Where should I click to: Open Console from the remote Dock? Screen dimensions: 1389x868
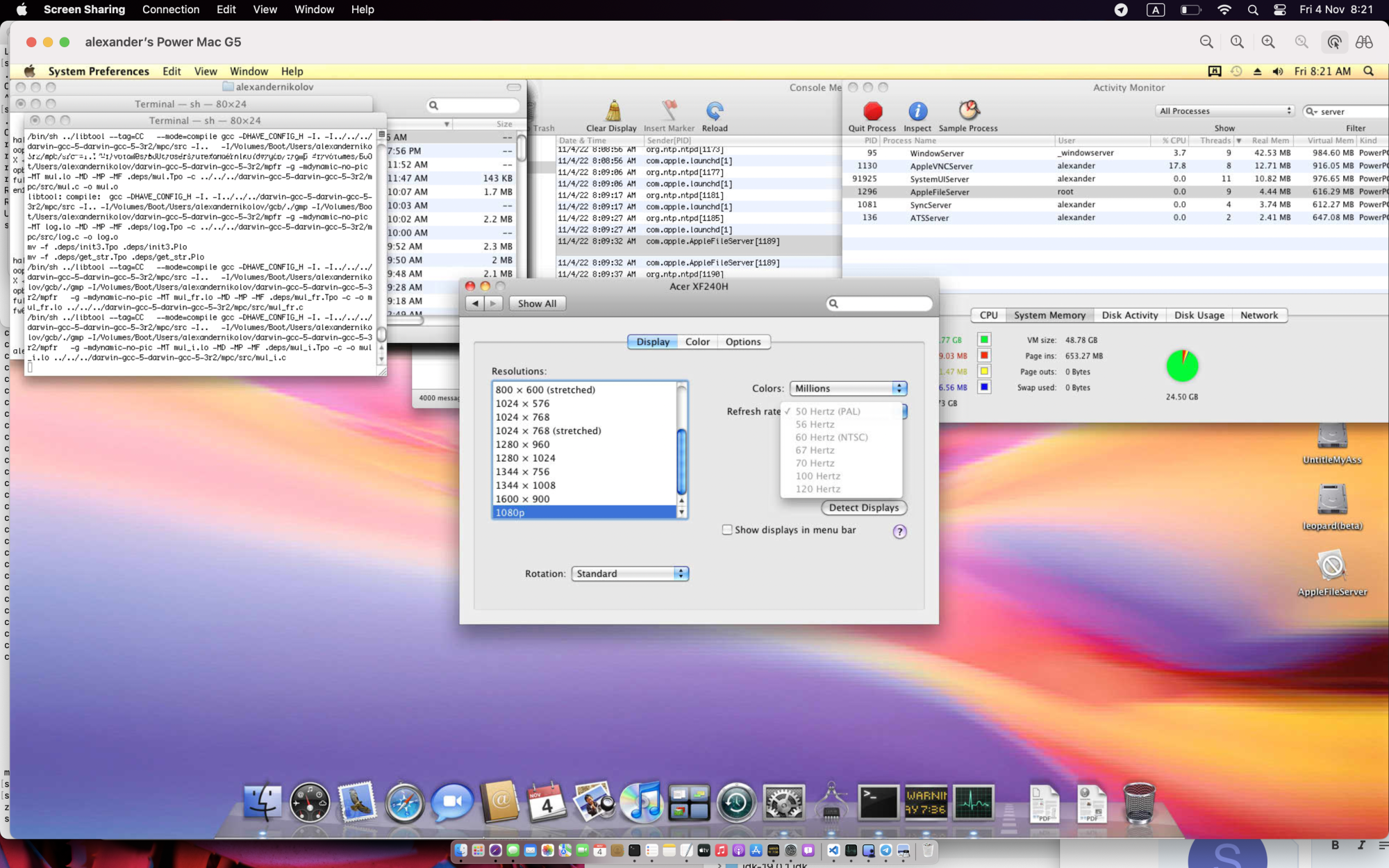coord(926,803)
